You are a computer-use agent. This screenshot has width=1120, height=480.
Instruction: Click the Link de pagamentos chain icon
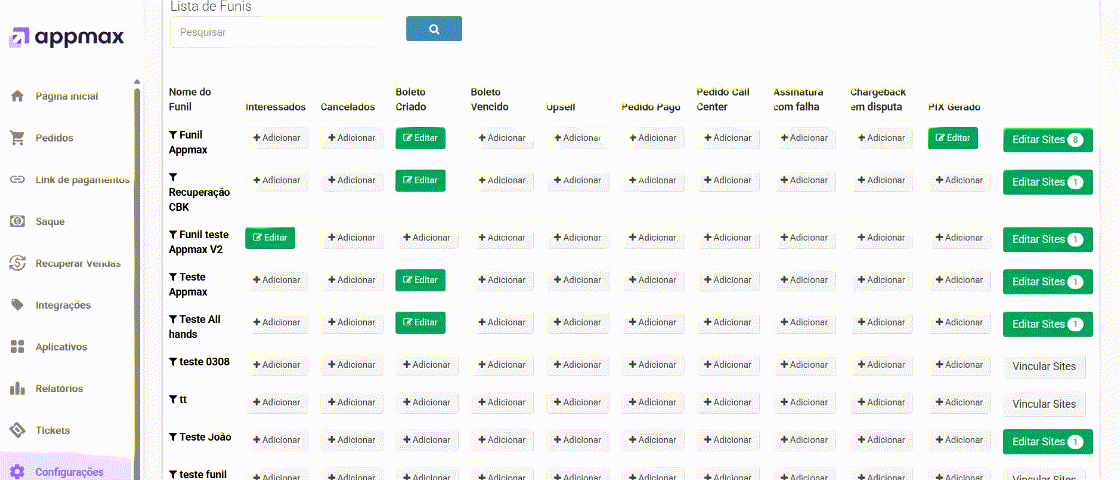click(17, 180)
